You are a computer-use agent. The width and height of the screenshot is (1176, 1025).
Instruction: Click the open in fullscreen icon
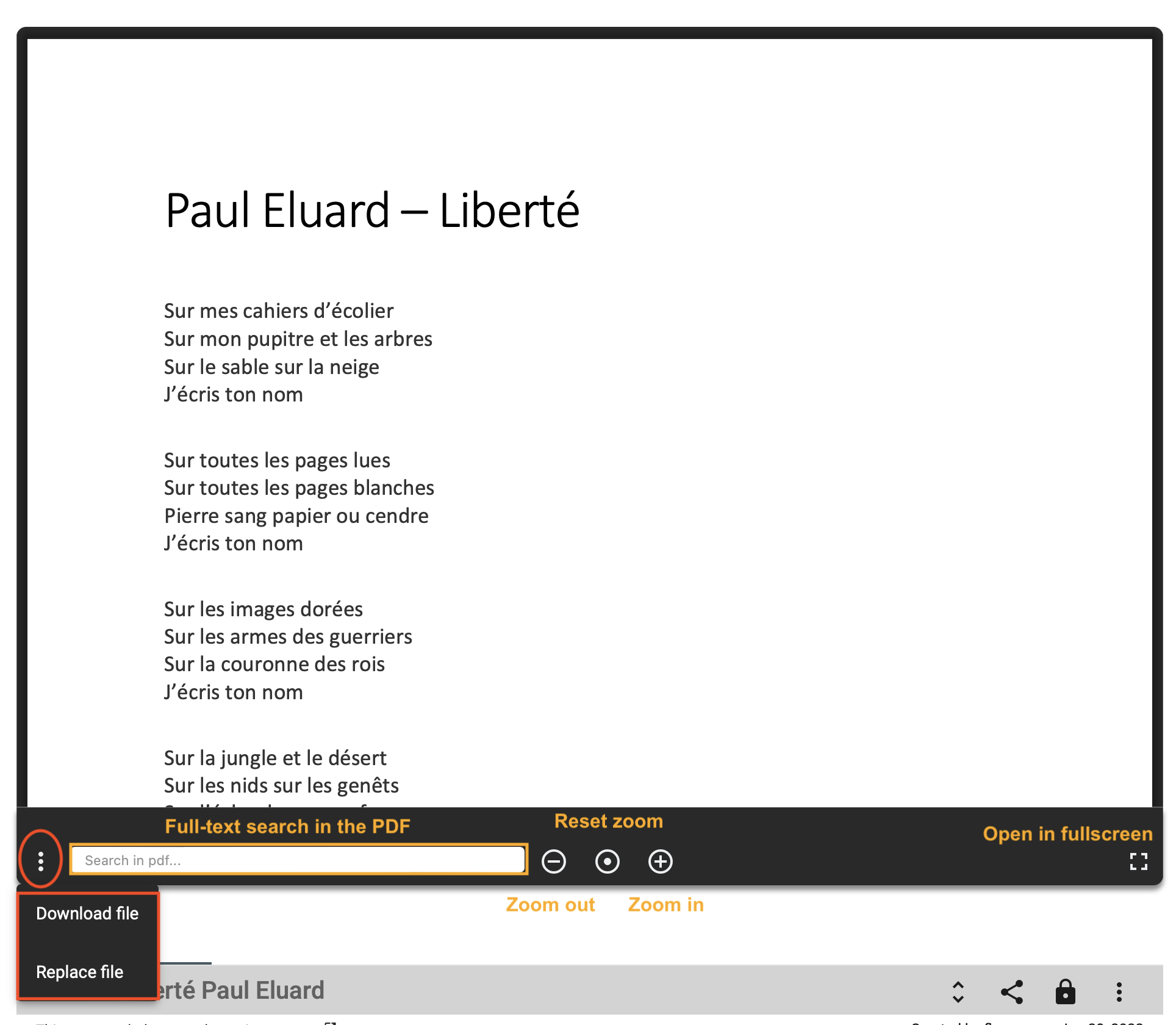point(1138,862)
